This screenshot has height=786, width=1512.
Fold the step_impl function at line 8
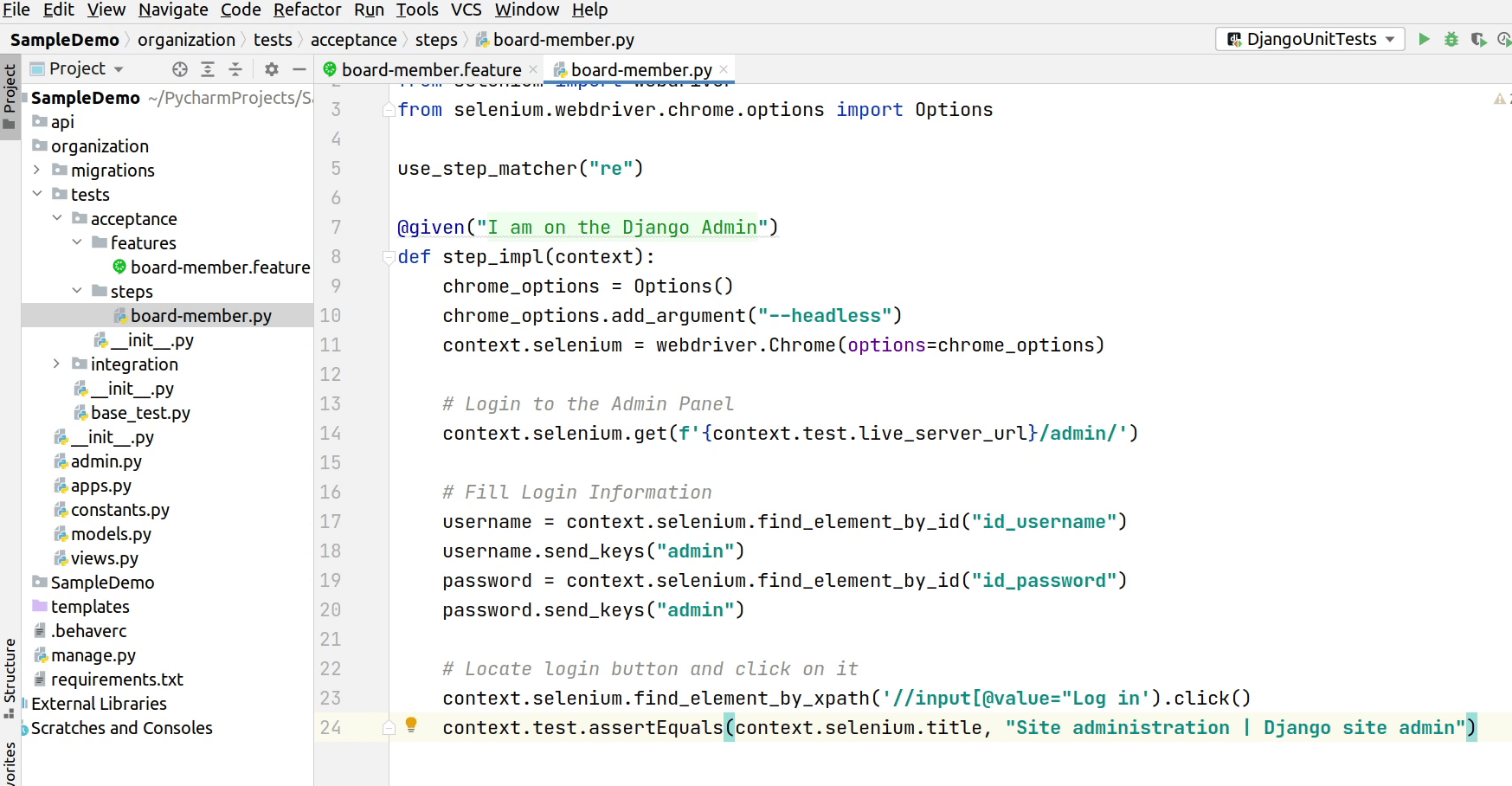point(389,257)
